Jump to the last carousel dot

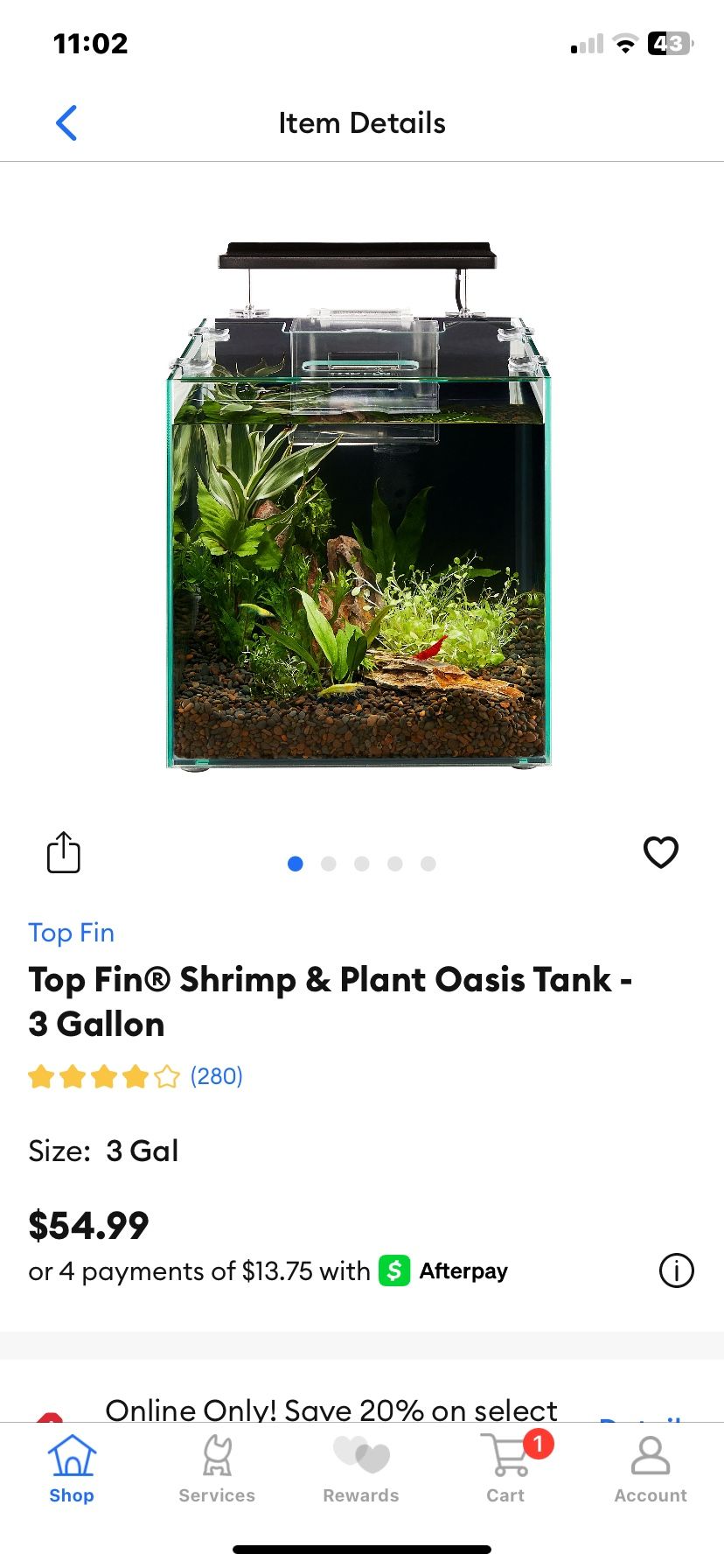pos(428,864)
